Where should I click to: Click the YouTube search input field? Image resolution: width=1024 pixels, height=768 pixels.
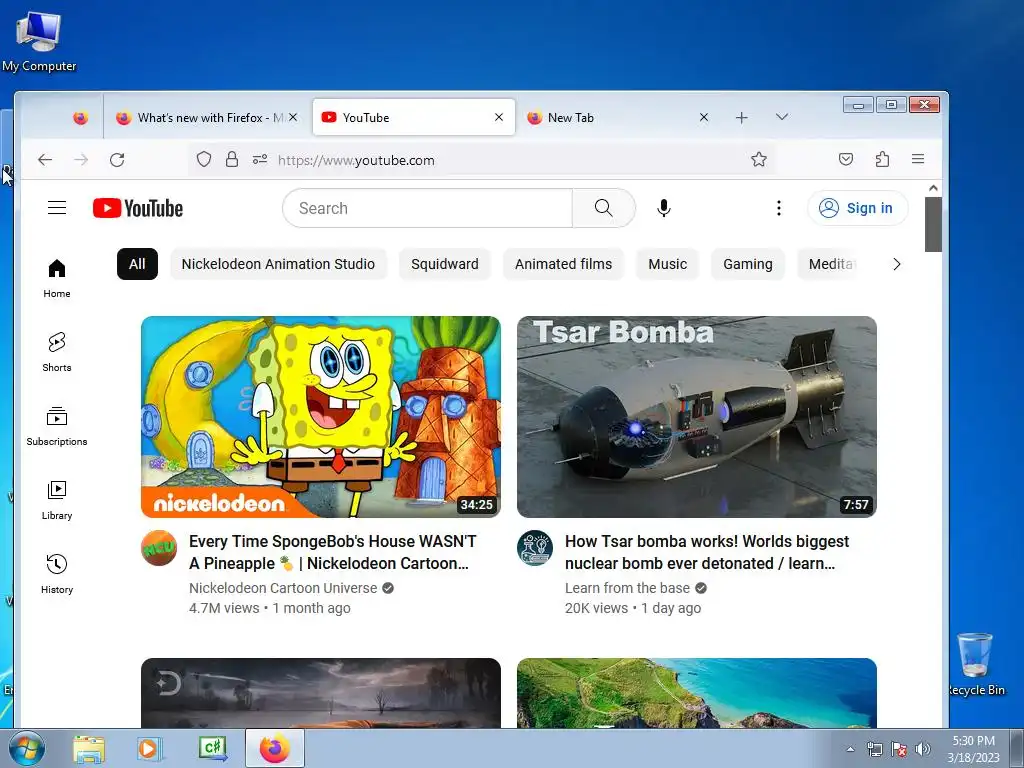click(428, 208)
